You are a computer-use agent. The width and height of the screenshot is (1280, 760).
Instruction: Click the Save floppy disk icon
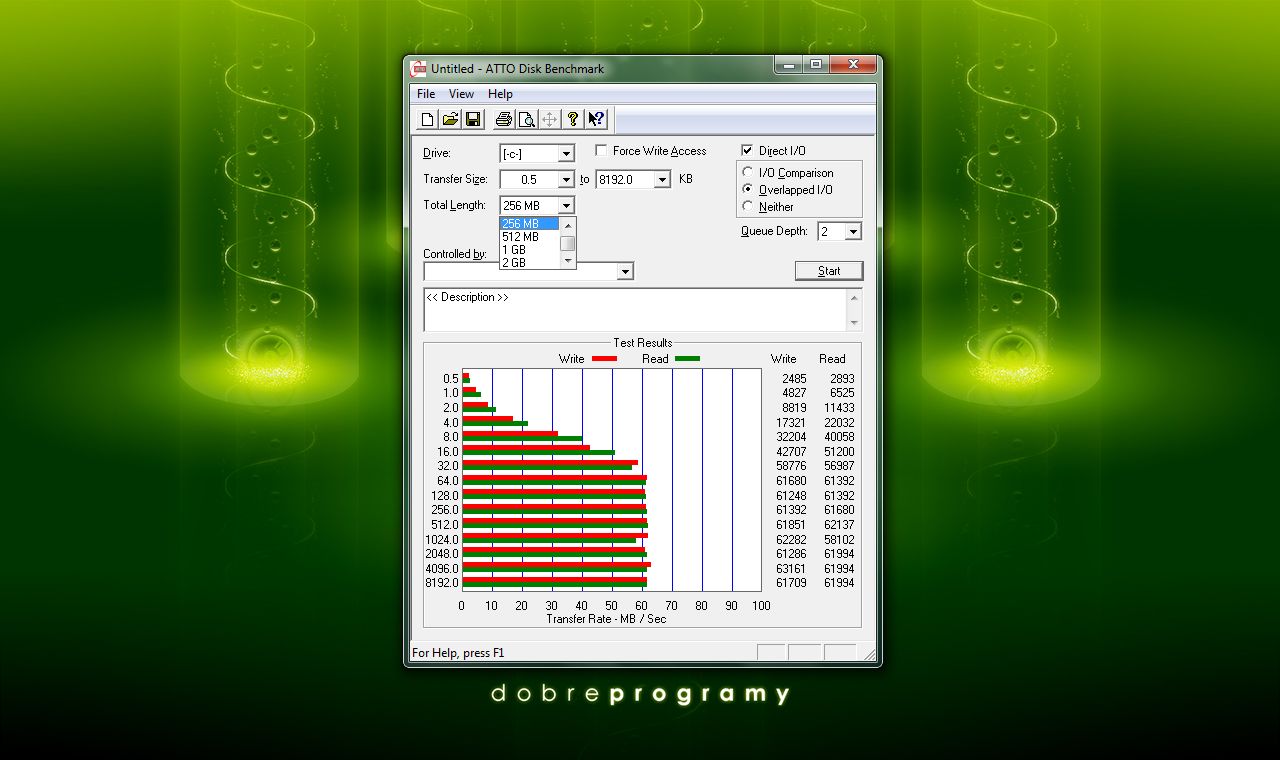pos(473,120)
